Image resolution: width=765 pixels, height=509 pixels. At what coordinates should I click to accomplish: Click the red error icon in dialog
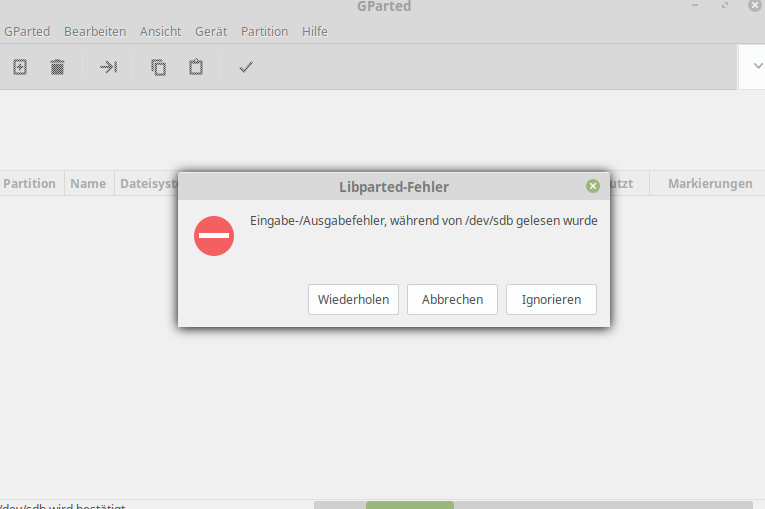click(214, 236)
